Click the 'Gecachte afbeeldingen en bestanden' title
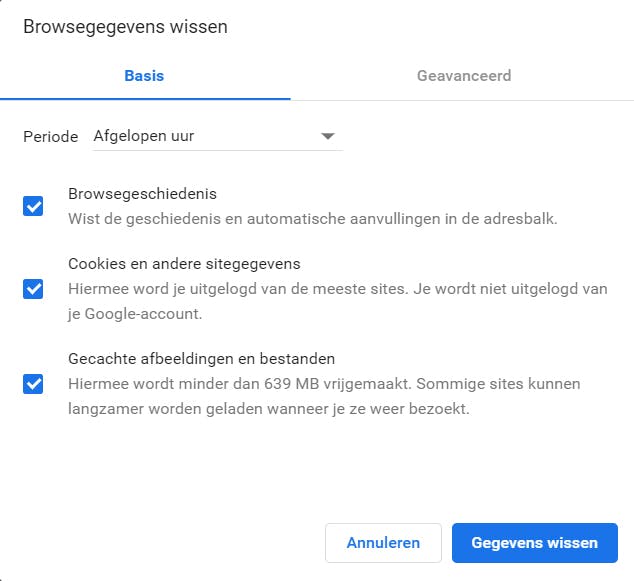Viewport: 634px width, 581px height. 201,358
